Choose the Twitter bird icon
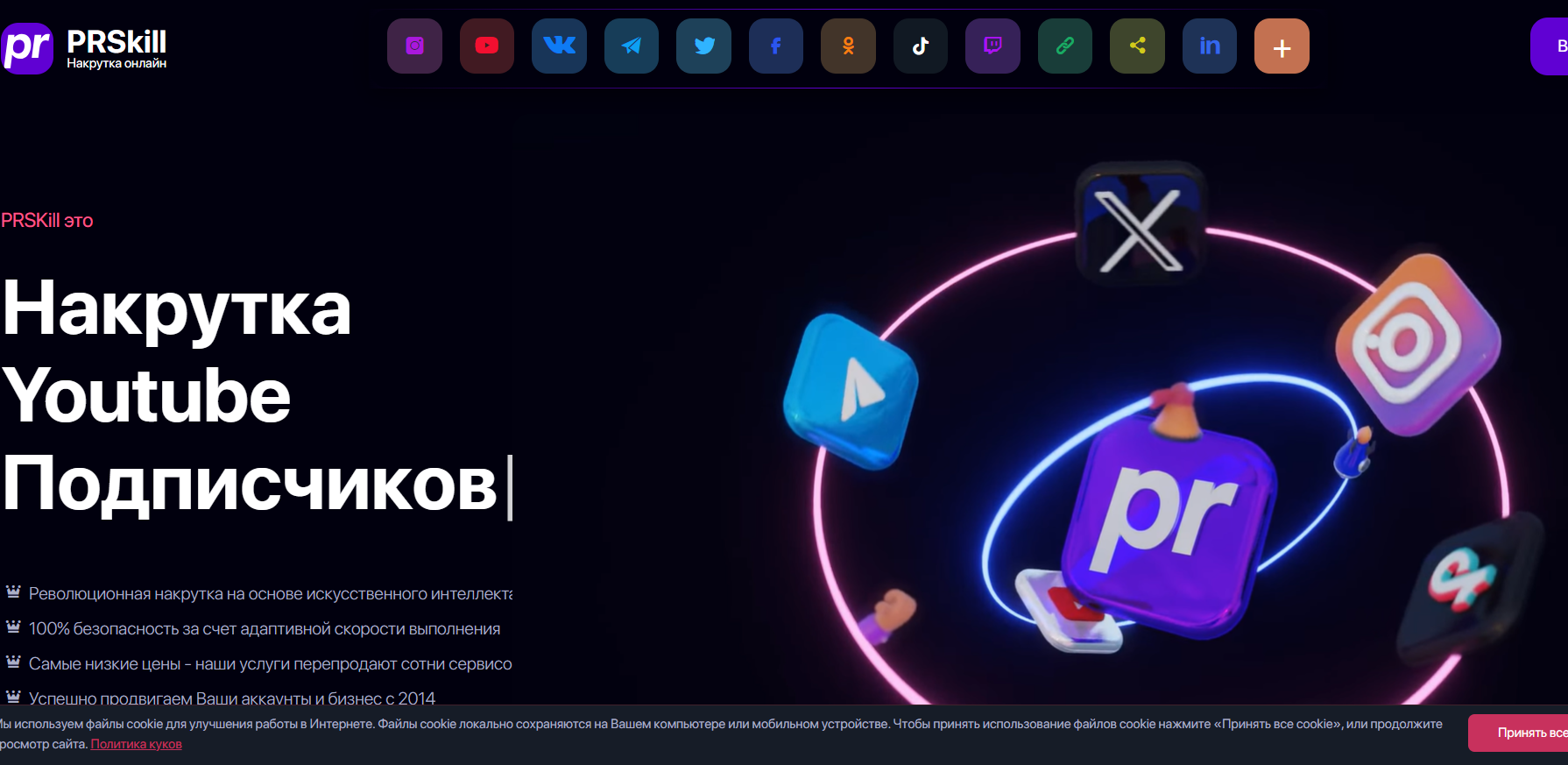Screen dimensions: 1568x765 coord(703,46)
